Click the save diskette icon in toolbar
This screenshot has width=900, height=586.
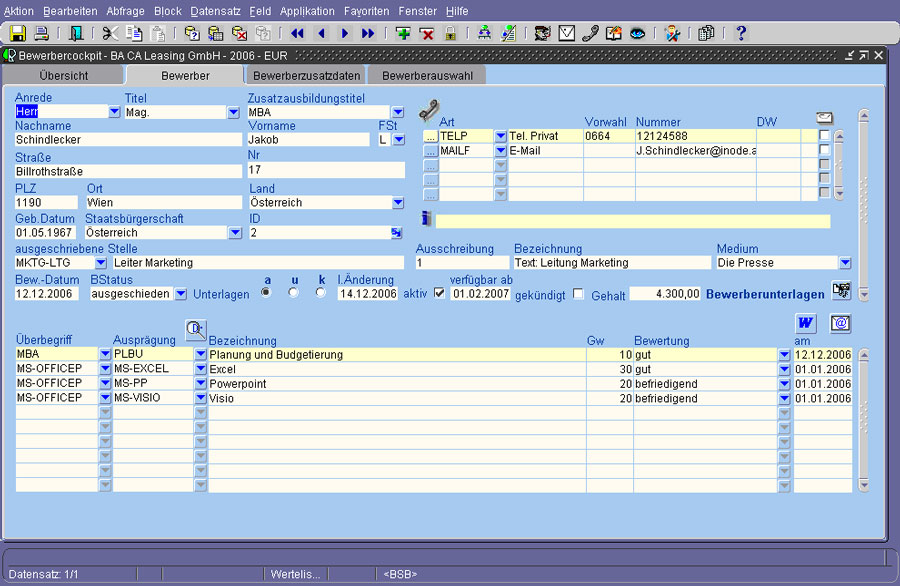[18, 33]
